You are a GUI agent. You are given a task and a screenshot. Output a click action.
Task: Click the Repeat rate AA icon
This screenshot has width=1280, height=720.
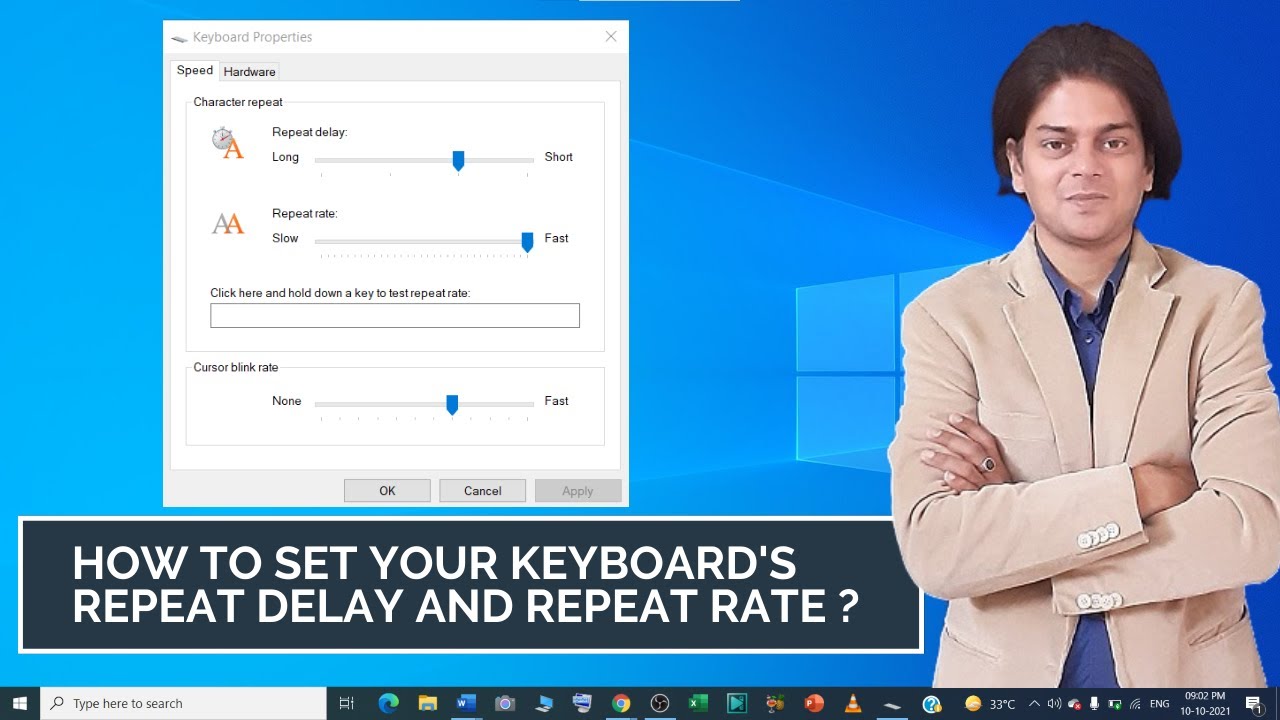[x=228, y=224]
